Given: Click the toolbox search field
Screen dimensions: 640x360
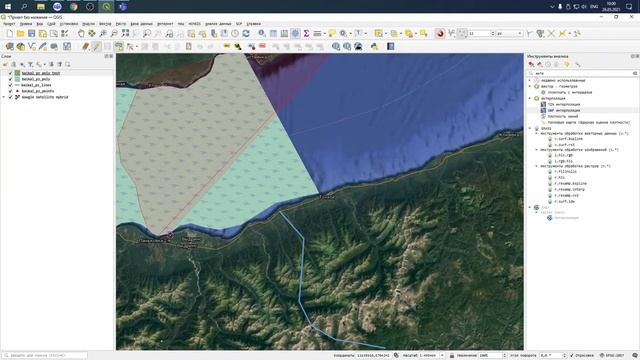Looking at the screenshot, I should point(582,73).
